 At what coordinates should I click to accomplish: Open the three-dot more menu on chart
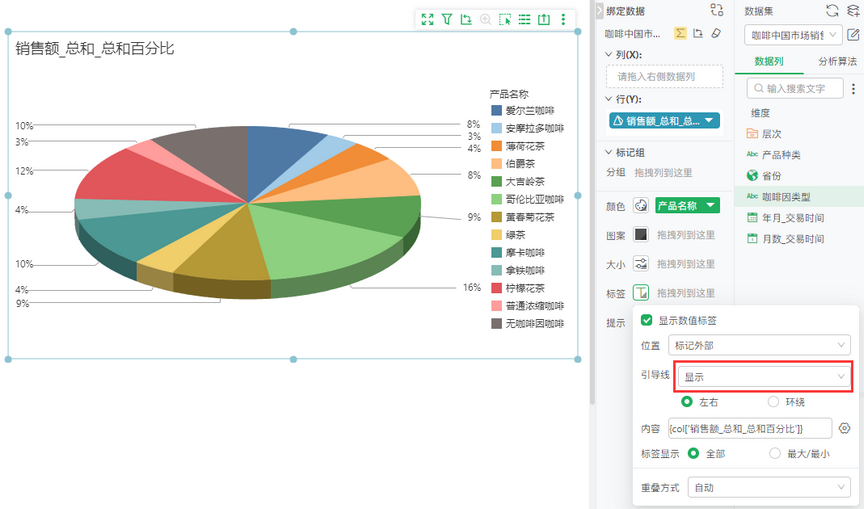point(563,19)
